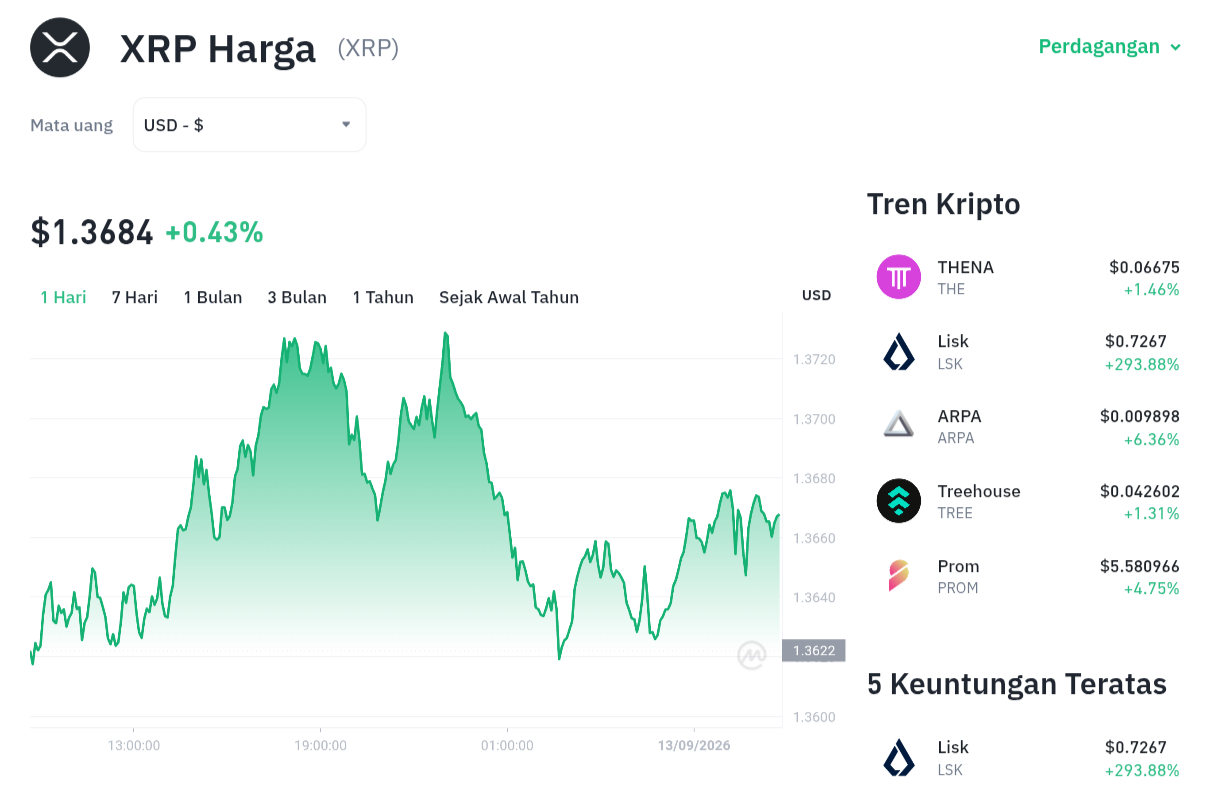Click the CoinMarketCap watermark on the chart
This screenshot has width=1220, height=787.
(x=751, y=655)
